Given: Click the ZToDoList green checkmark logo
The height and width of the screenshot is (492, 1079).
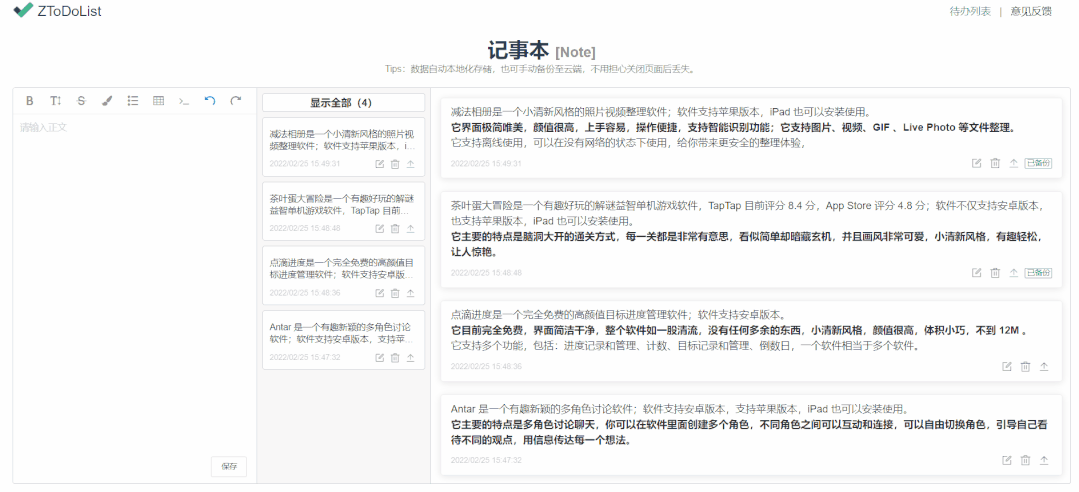Looking at the screenshot, I should coord(23,10).
